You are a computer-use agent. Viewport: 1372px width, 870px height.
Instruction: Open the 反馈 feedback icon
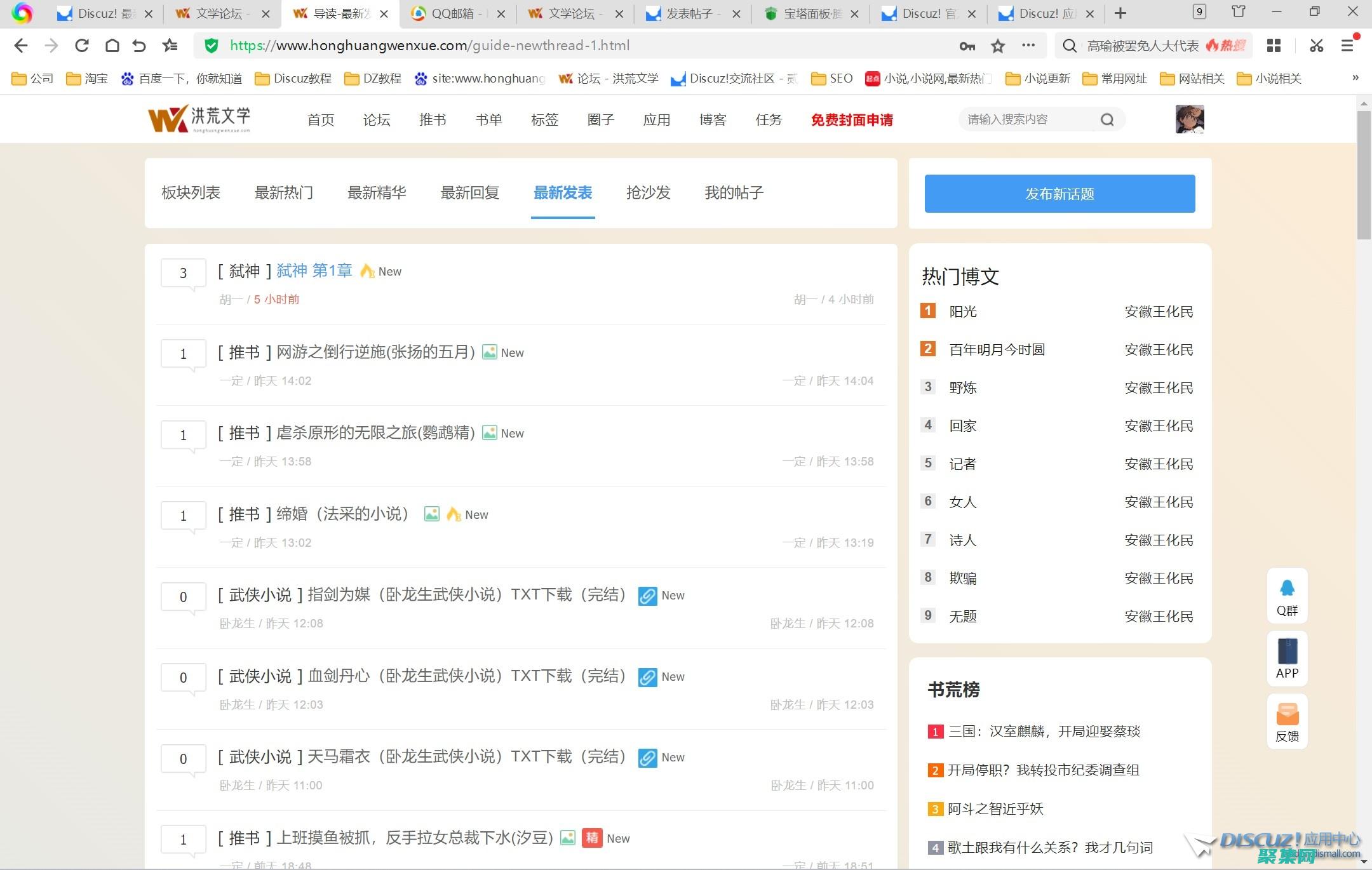click(x=1287, y=721)
